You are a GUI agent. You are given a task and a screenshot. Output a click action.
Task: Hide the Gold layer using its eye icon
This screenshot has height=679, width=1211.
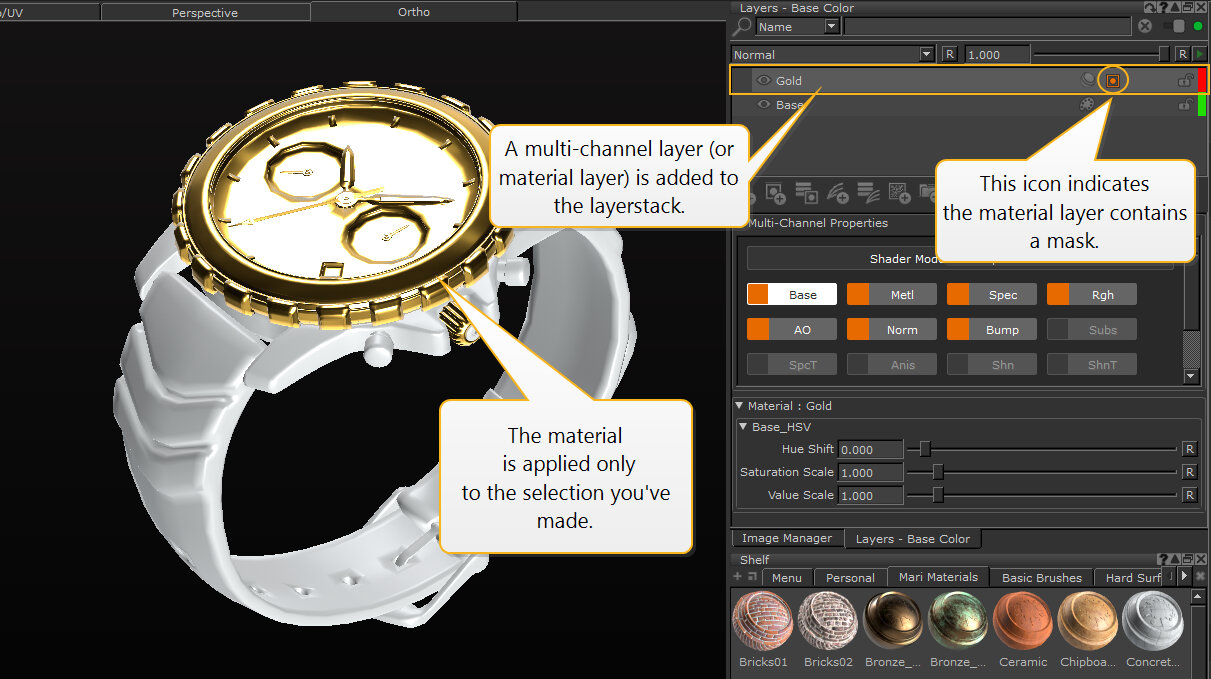pos(763,80)
